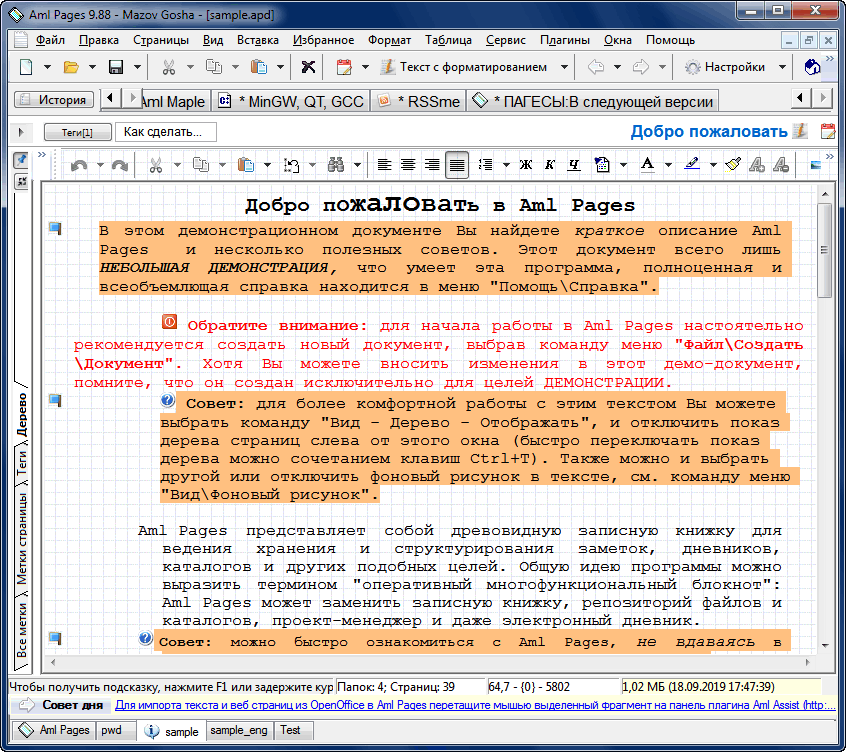
Task: Toggle the pin button on the left panel
Action: coord(21,160)
